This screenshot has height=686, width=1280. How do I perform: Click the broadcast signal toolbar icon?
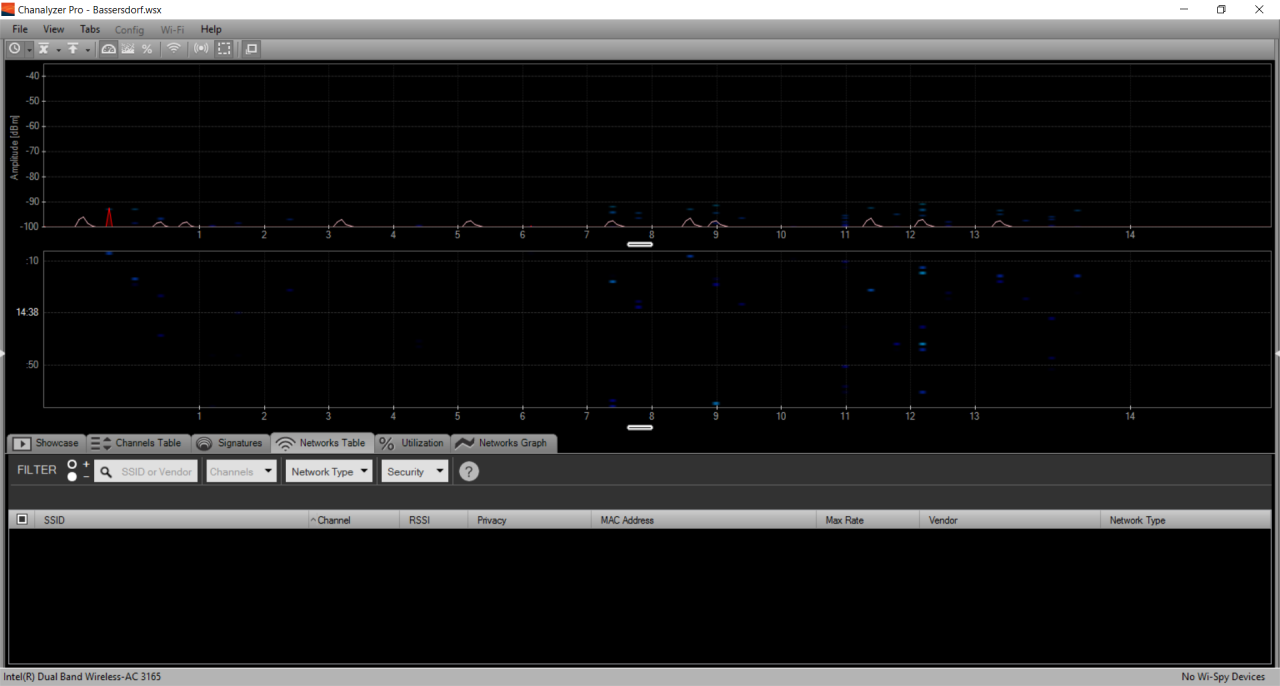click(x=202, y=48)
